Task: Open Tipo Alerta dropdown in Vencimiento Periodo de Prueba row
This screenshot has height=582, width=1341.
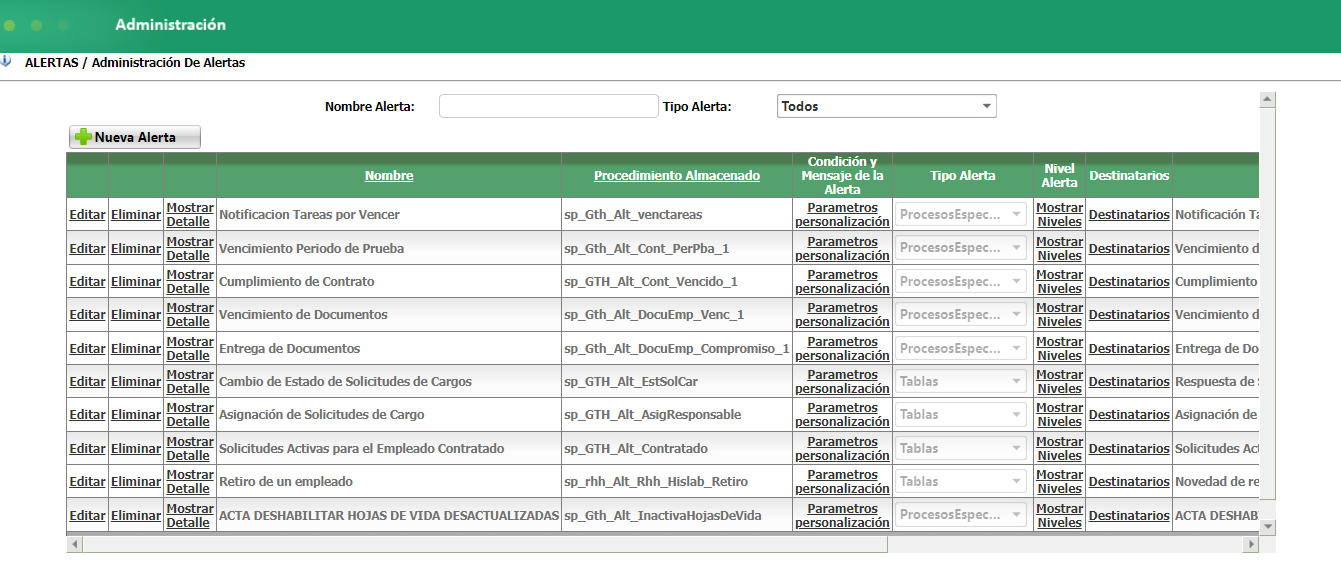Action: click(961, 247)
